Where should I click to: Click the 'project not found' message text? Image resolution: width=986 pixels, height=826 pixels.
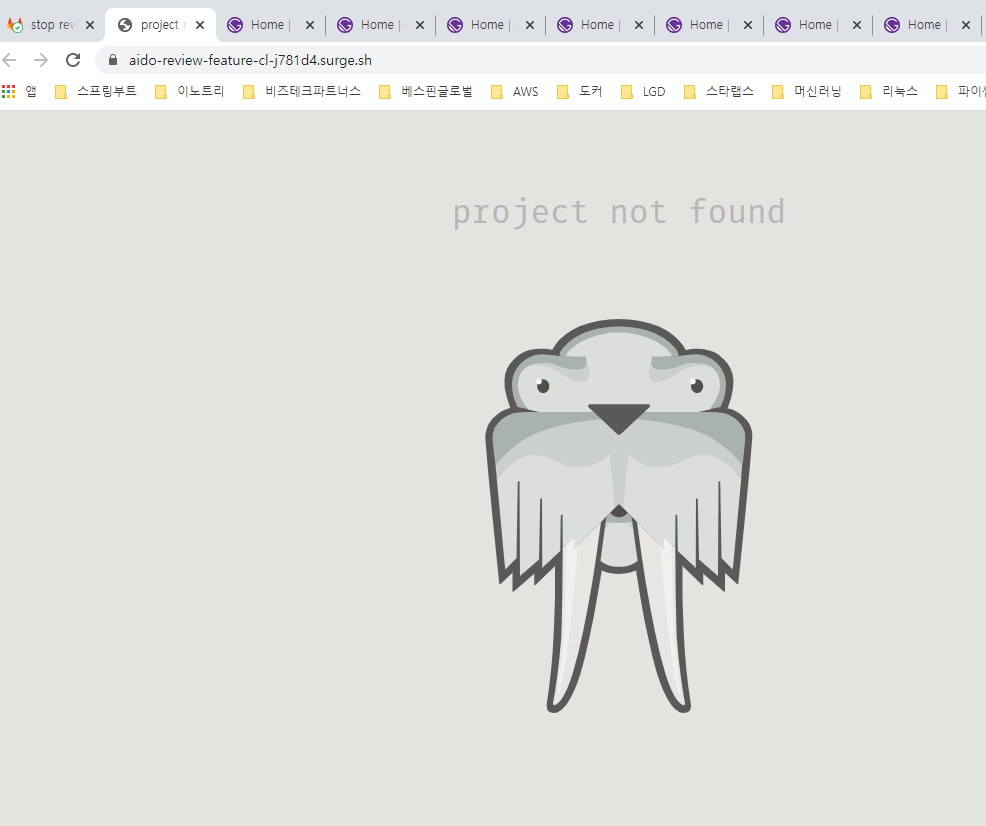click(619, 212)
